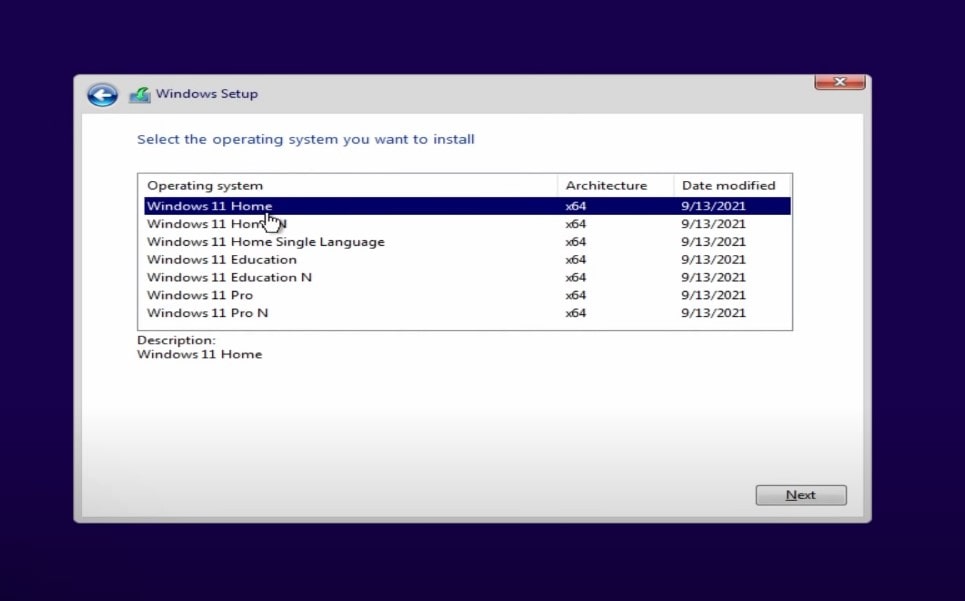
Task: Click 9/13/2021 in the Windows 11 Pro row
Action: click(x=713, y=295)
